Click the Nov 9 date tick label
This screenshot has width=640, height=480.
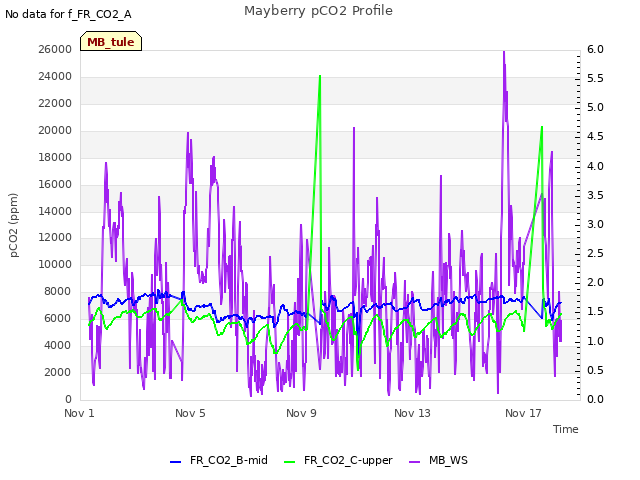tap(301, 413)
